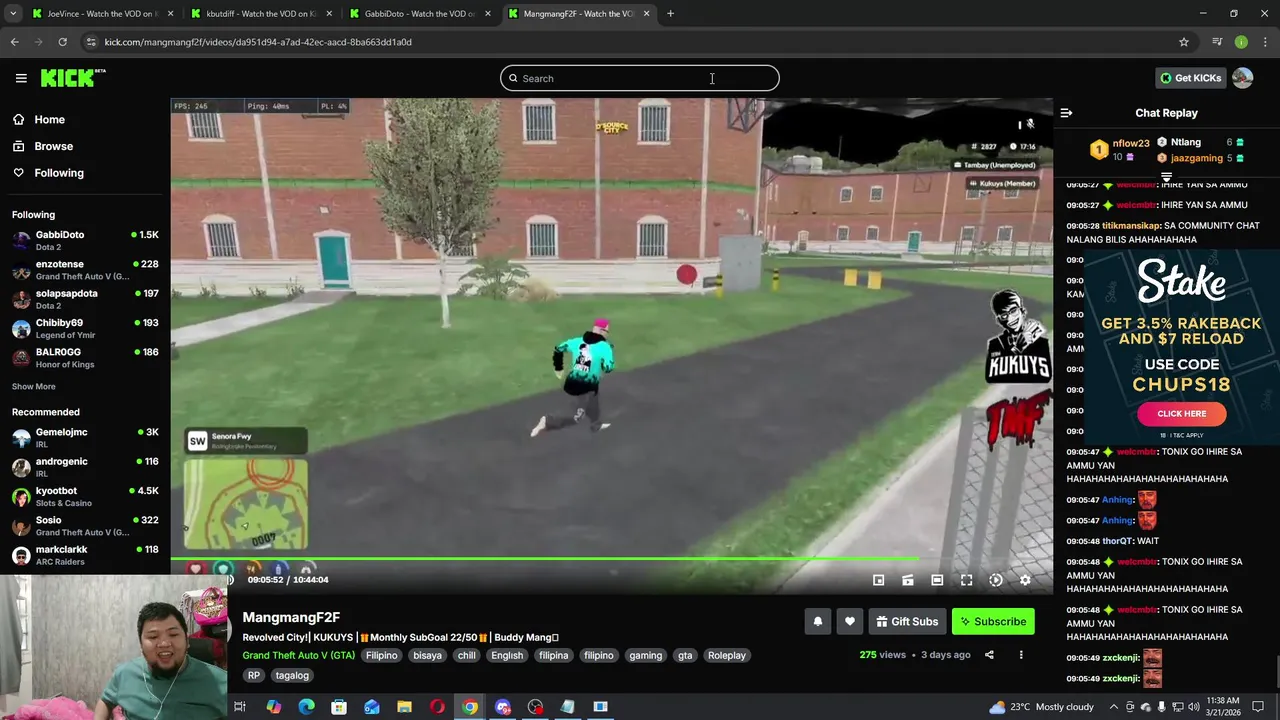This screenshot has height=720, width=1280.
Task: Select the English tag
Action: coord(507,655)
